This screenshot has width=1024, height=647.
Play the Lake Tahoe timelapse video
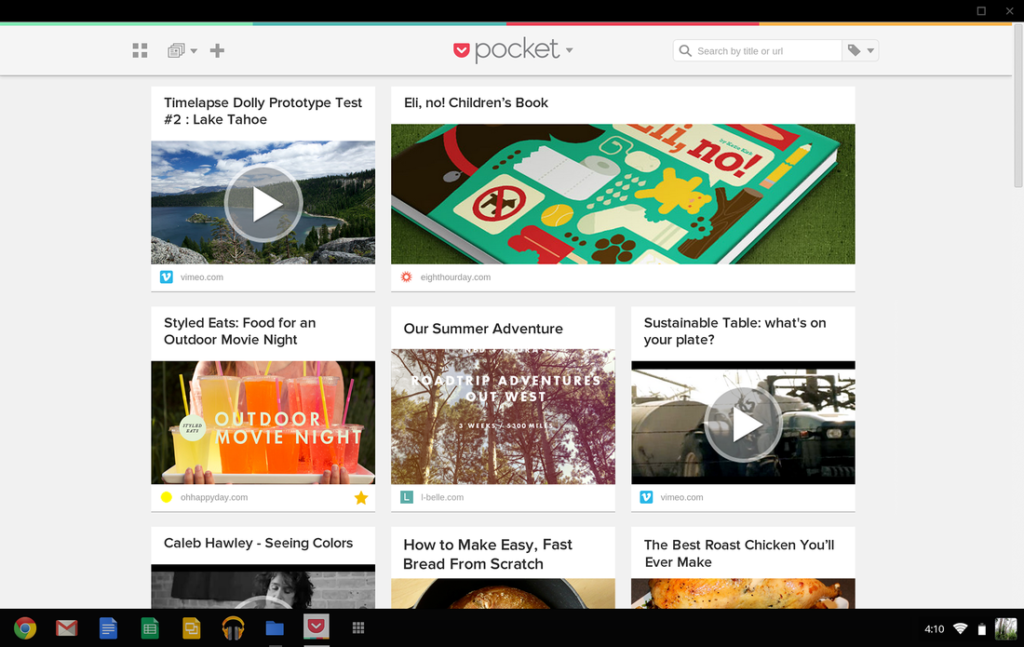point(263,203)
